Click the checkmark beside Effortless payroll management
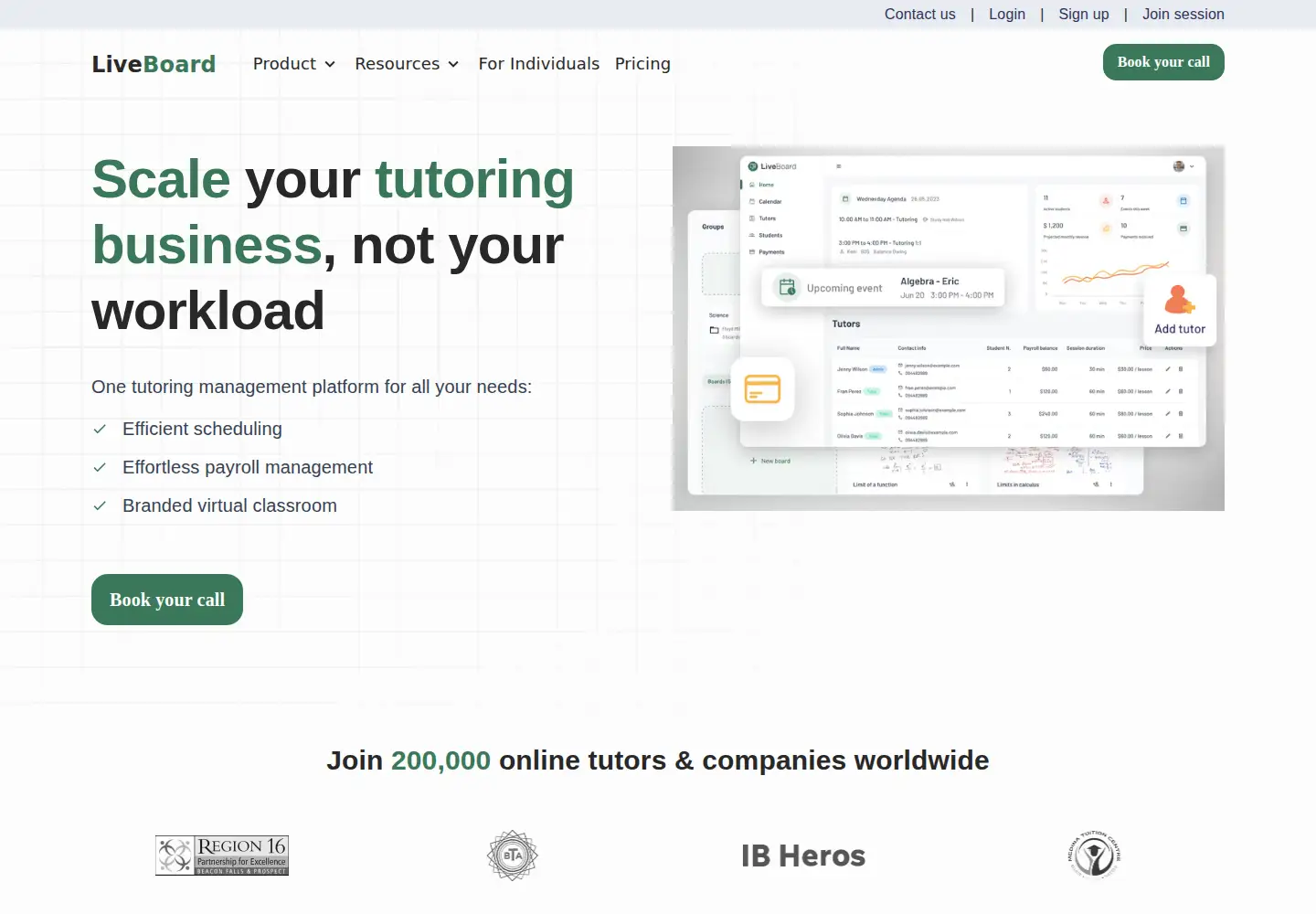 pyautogui.click(x=100, y=467)
